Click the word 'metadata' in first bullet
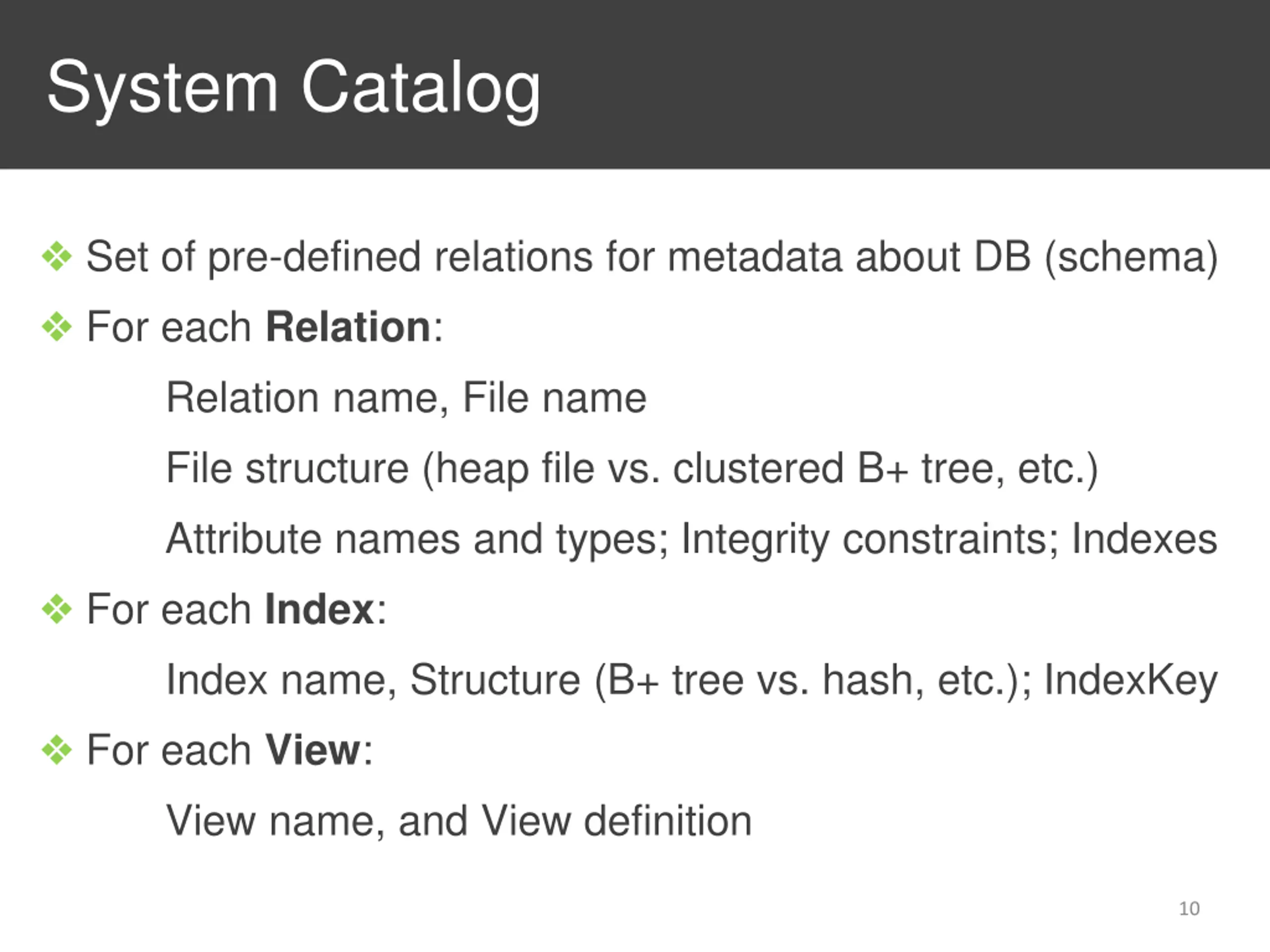The height and width of the screenshot is (952, 1270). click(755, 256)
